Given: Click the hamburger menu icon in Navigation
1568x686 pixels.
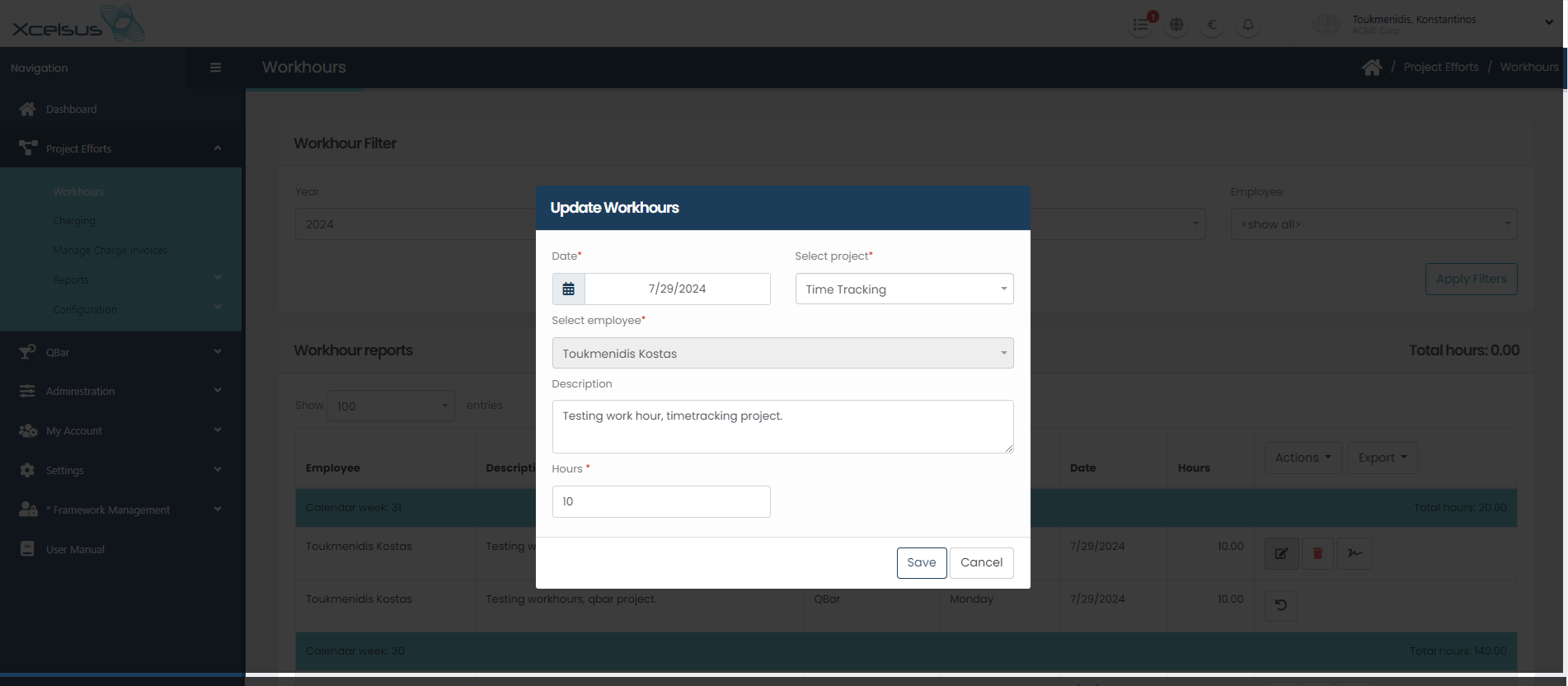Looking at the screenshot, I should 215,68.
